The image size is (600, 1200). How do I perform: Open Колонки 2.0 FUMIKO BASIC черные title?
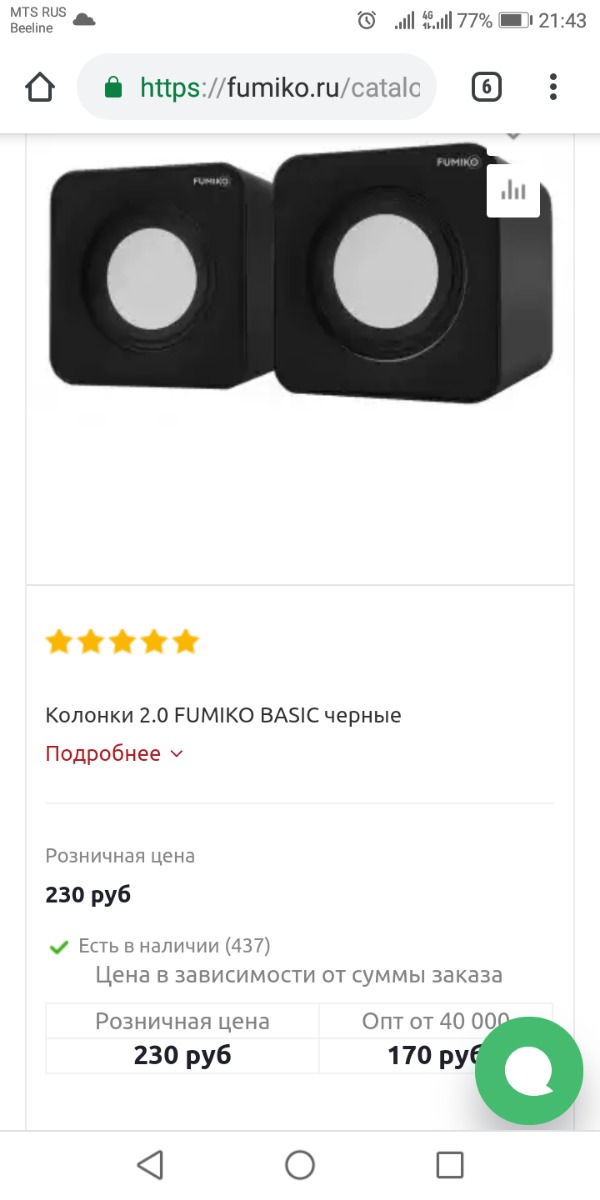click(223, 715)
